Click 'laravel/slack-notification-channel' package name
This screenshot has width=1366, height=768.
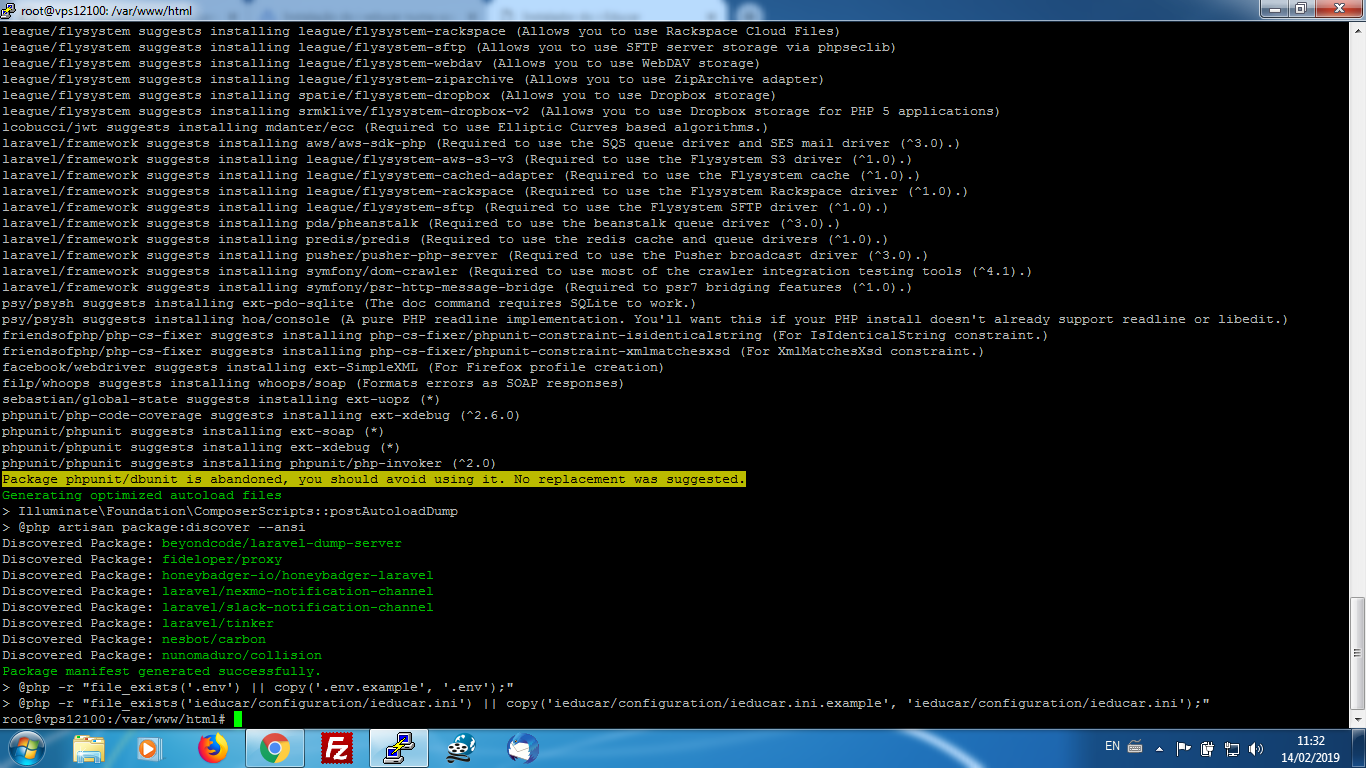(298, 607)
